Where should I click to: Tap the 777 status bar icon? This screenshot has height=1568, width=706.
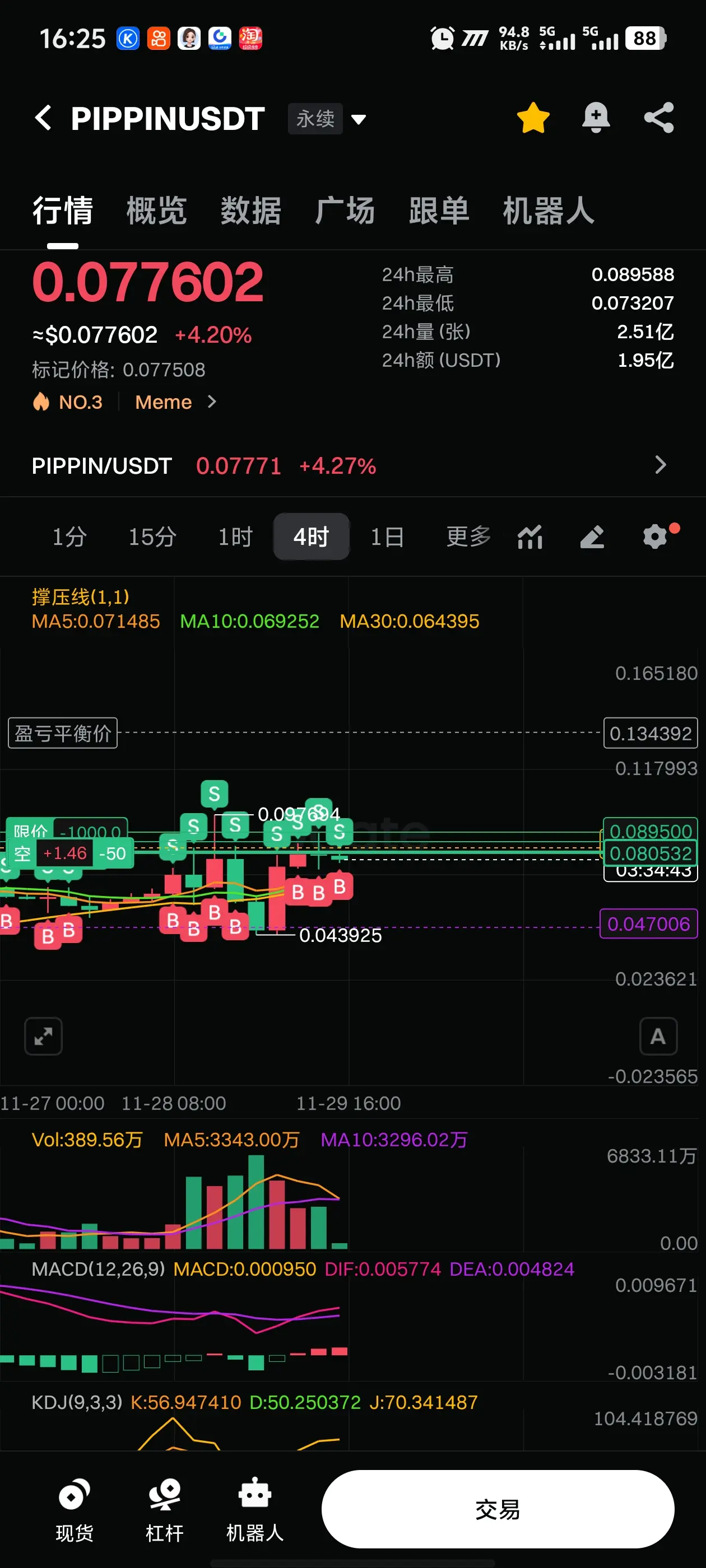pyautogui.click(x=475, y=39)
